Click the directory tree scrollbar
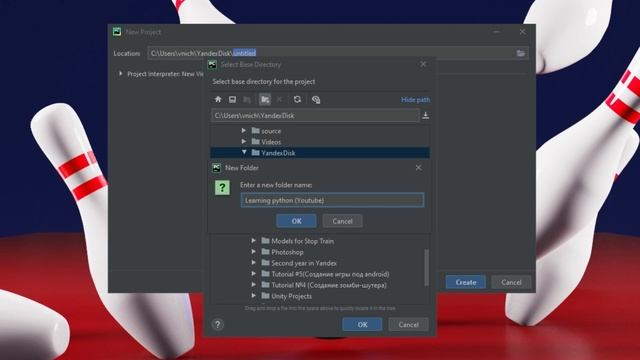Screen dimensions: 640x360 (427, 267)
